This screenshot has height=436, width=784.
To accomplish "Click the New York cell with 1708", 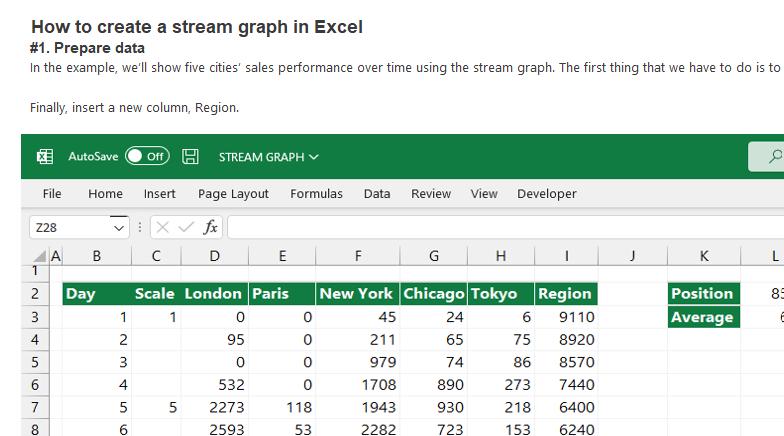I will (358, 384).
